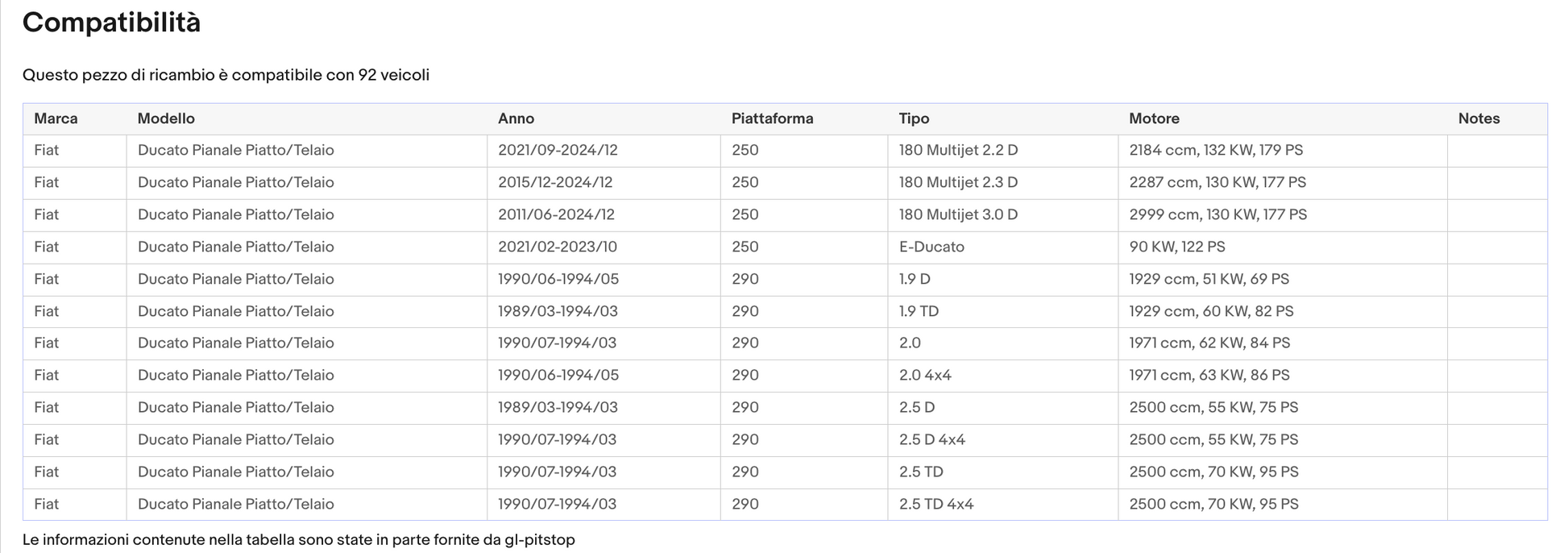Click the model cell in the Multijet 3.0 D row

point(306,215)
